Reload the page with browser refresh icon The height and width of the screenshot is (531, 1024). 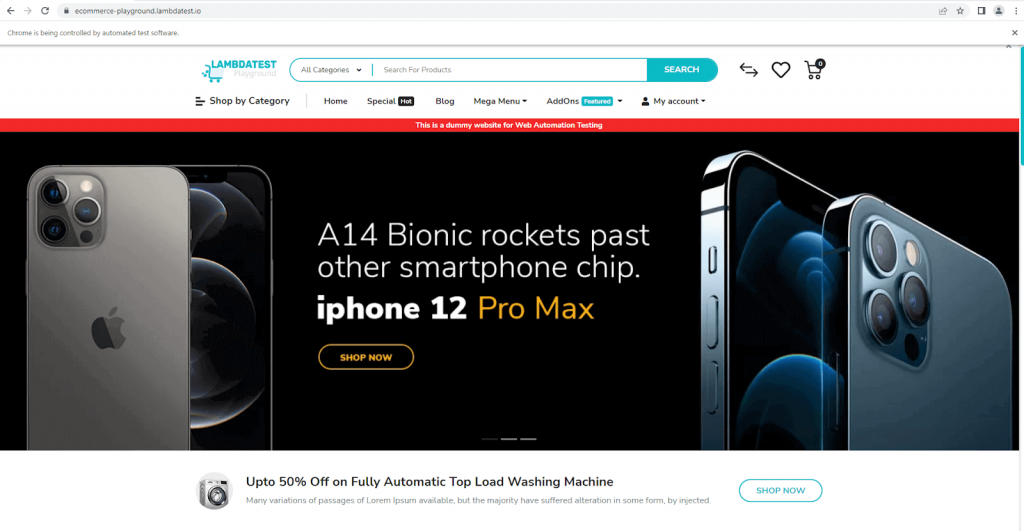click(45, 10)
